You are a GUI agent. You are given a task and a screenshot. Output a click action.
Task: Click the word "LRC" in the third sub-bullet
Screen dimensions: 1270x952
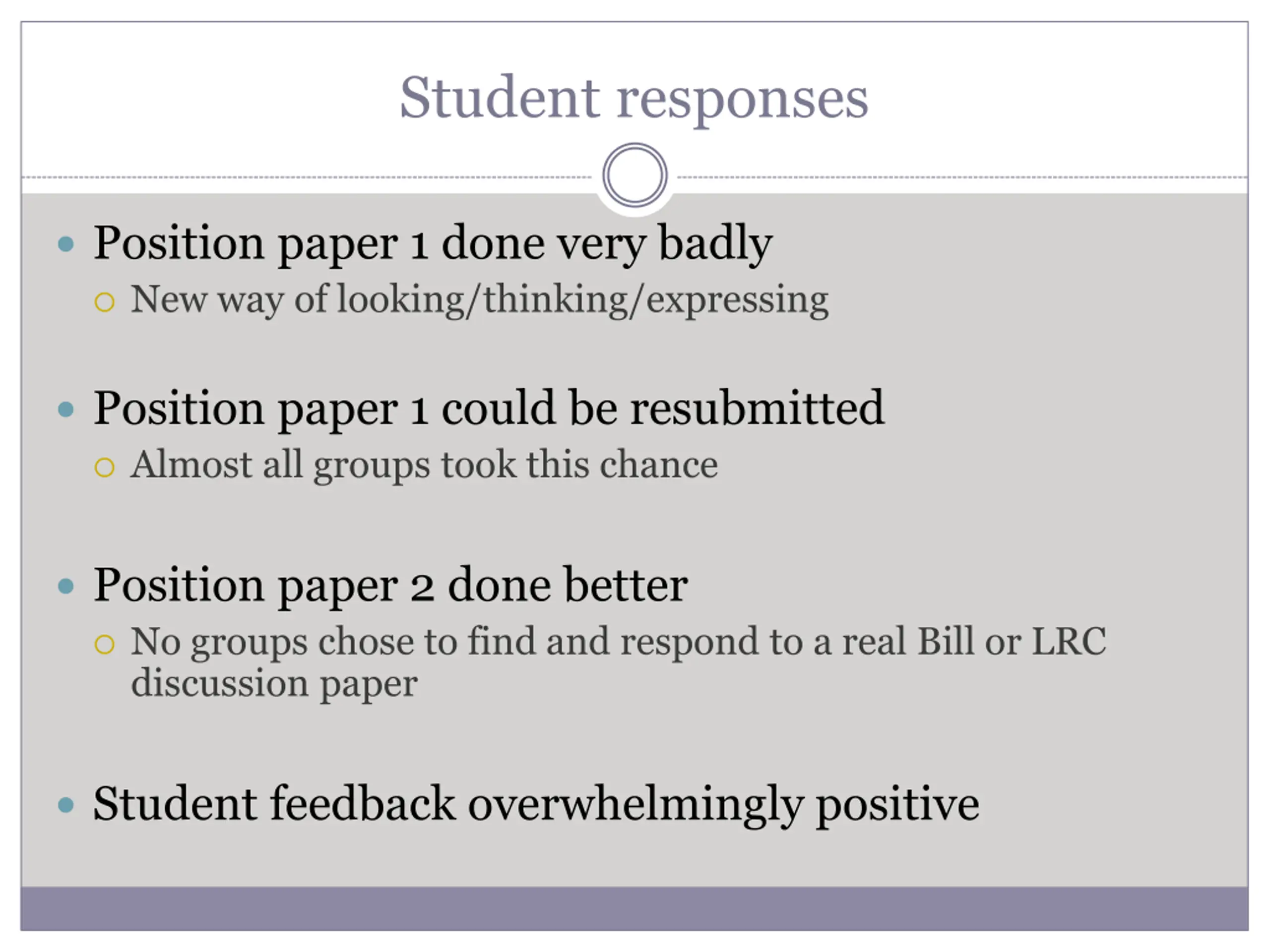(x=1069, y=641)
